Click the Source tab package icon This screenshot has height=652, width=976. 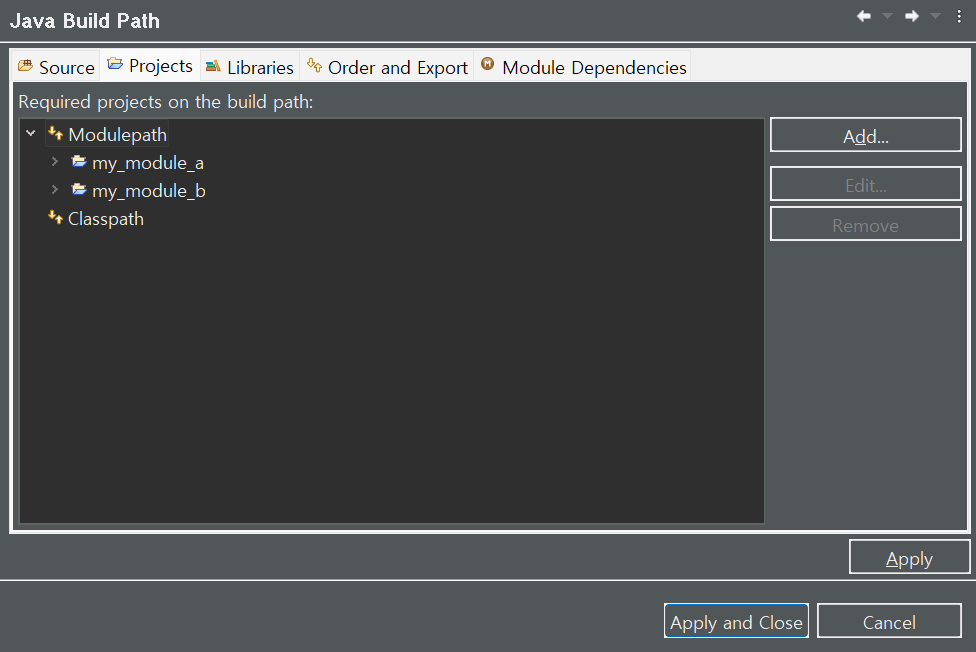click(26, 65)
